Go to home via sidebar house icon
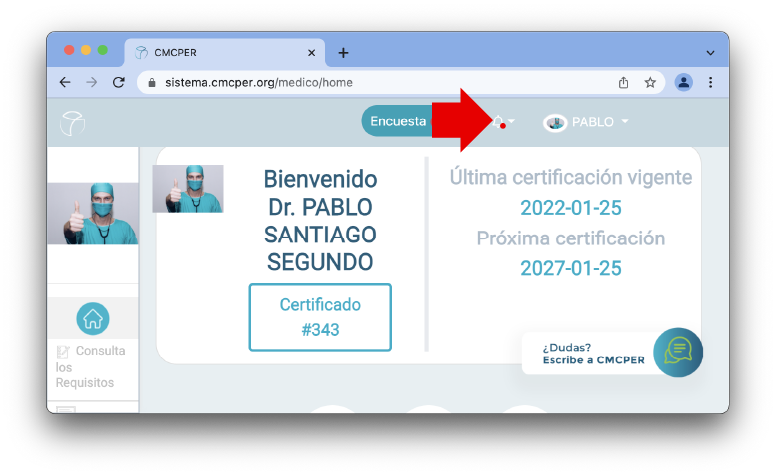This screenshot has width=777, height=476. coord(93,318)
